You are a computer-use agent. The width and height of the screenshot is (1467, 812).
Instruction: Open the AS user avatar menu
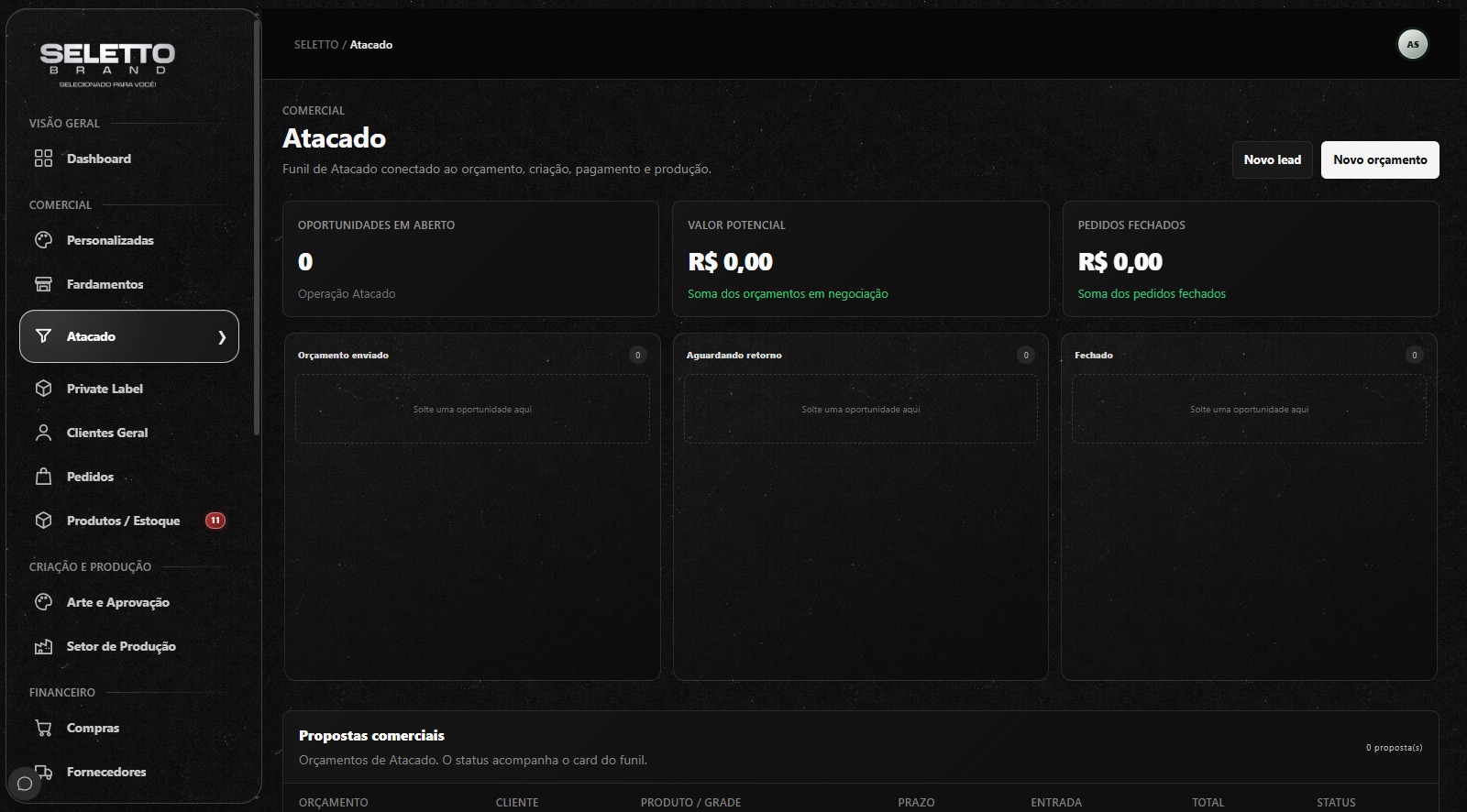pyautogui.click(x=1413, y=44)
